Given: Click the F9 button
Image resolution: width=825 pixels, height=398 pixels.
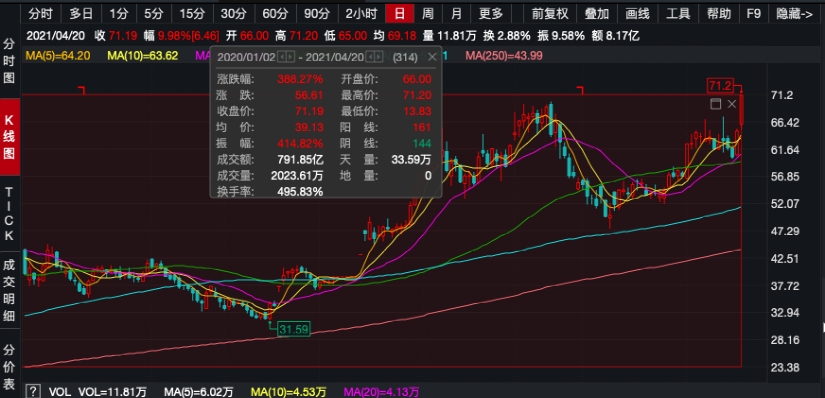Looking at the screenshot, I should tap(753, 14).
